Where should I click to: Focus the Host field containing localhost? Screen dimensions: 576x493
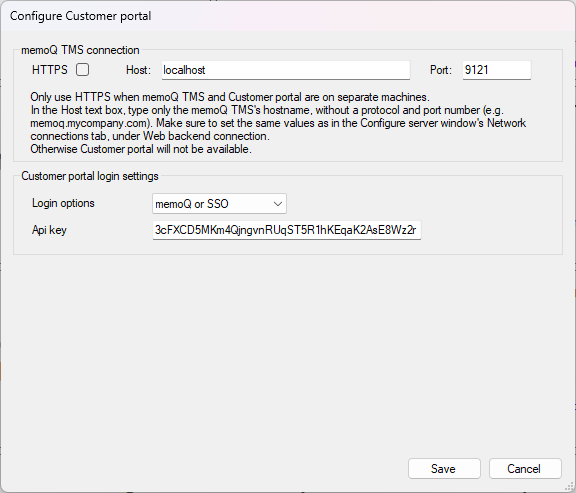point(286,70)
